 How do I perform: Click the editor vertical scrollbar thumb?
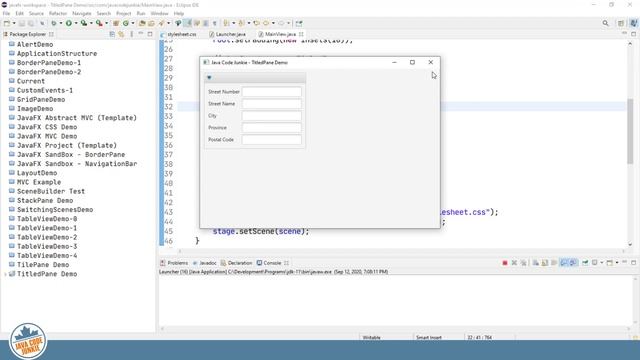pyautogui.click(x=630, y=131)
